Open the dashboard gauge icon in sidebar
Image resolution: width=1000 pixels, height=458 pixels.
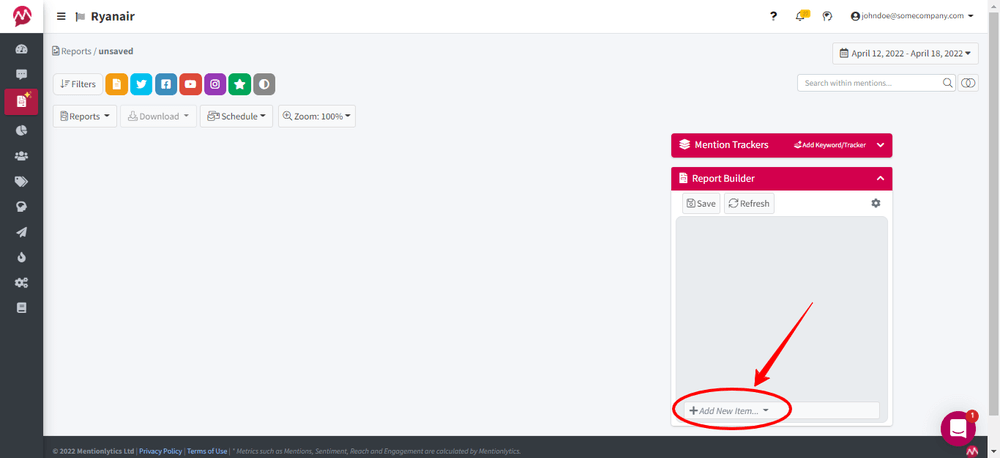click(x=22, y=50)
